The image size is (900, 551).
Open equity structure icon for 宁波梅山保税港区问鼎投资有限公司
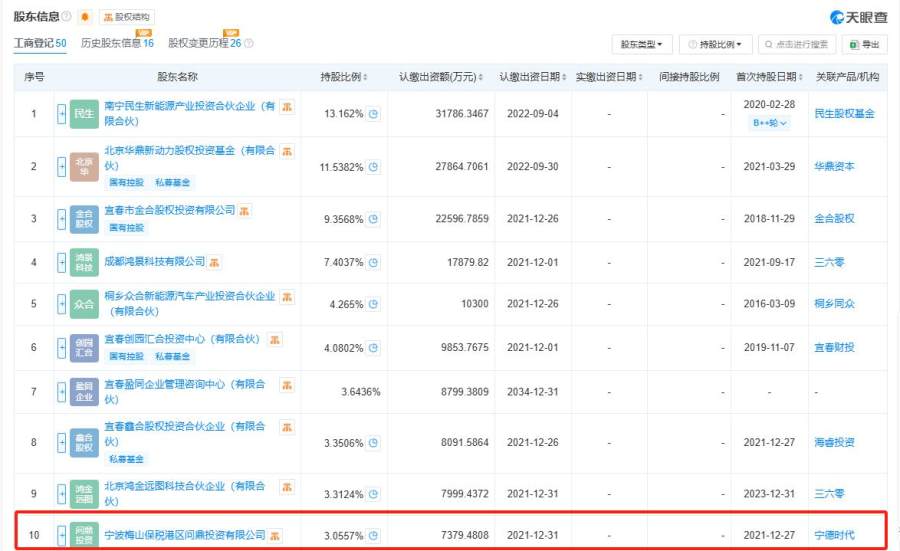[x=275, y=536]
